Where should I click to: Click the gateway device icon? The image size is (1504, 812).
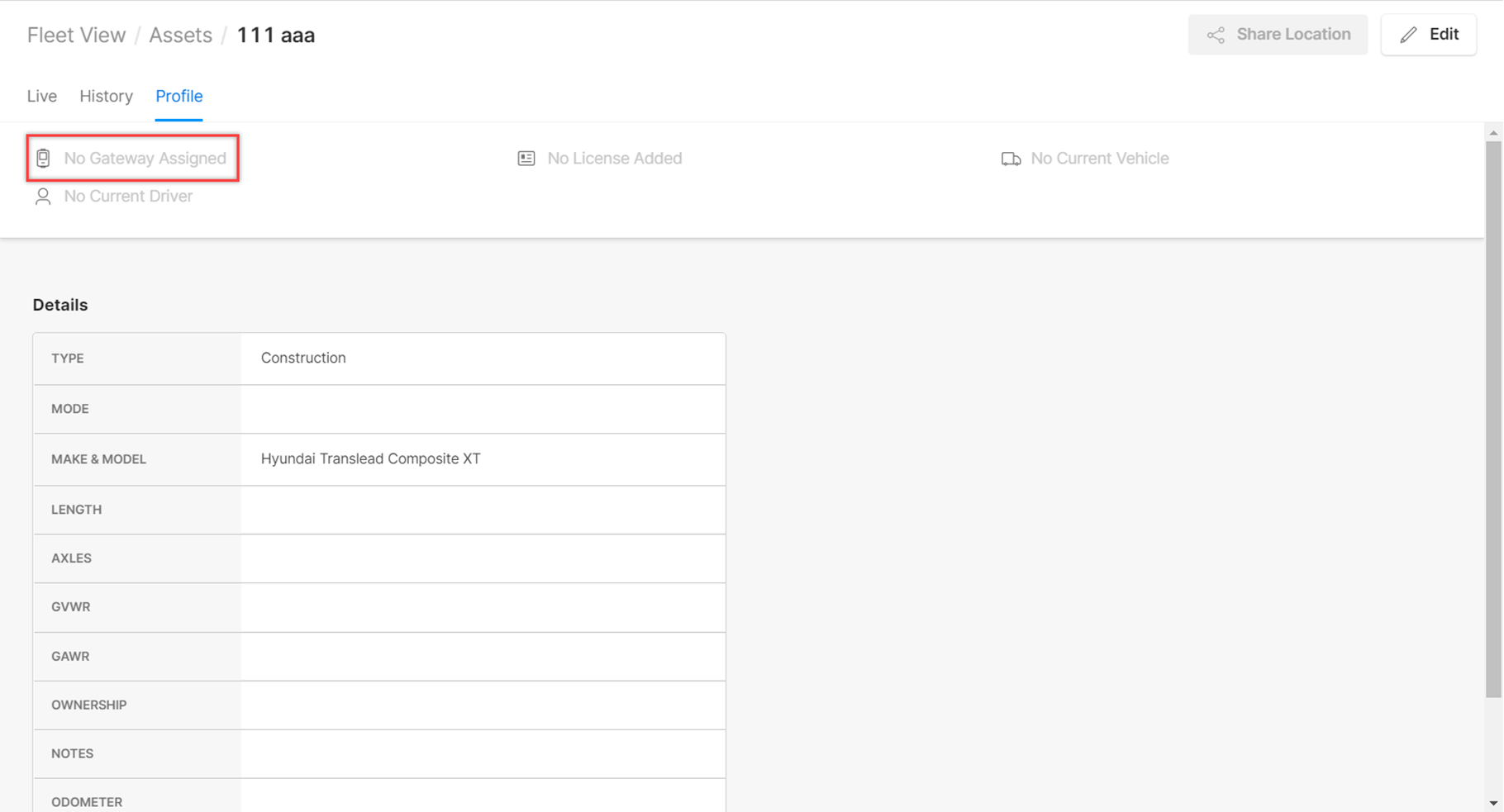(43, 158)
